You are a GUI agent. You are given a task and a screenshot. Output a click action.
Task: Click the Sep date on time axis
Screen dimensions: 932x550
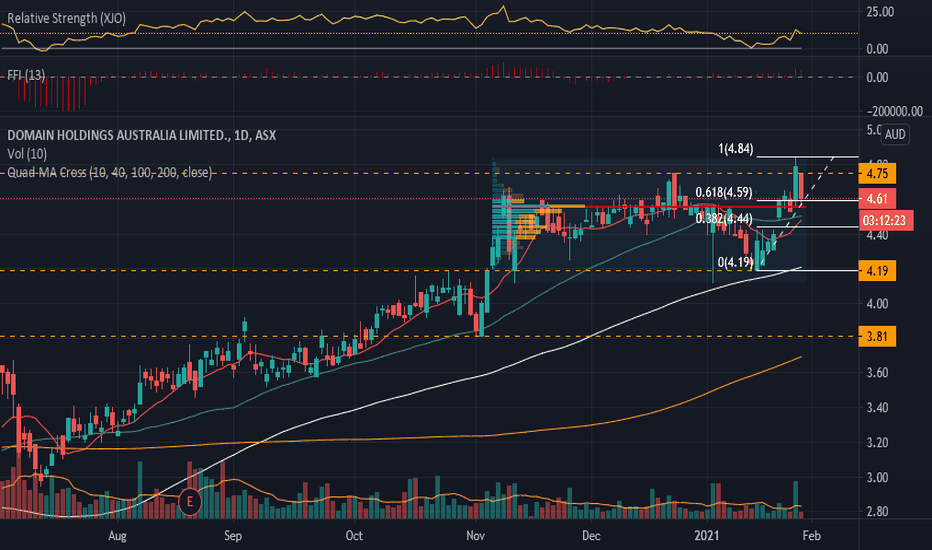233,536
